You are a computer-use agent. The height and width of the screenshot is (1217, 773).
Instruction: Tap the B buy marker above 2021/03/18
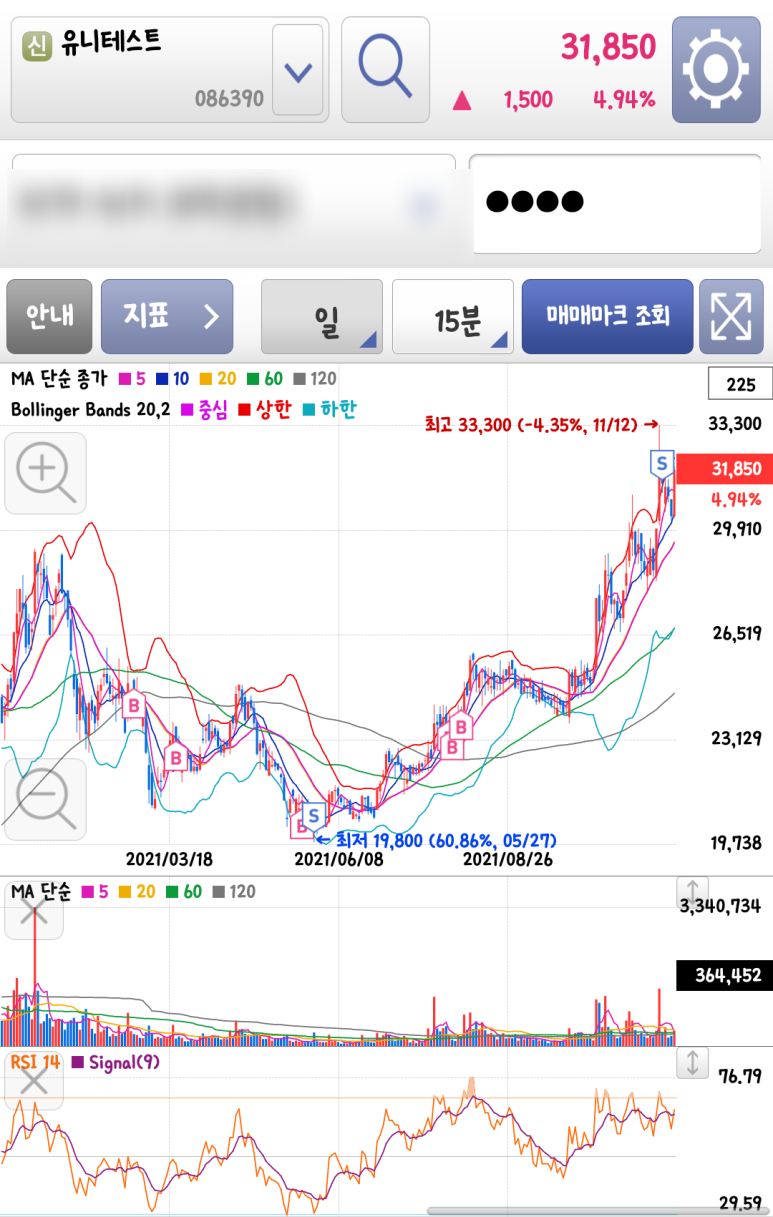176,758
